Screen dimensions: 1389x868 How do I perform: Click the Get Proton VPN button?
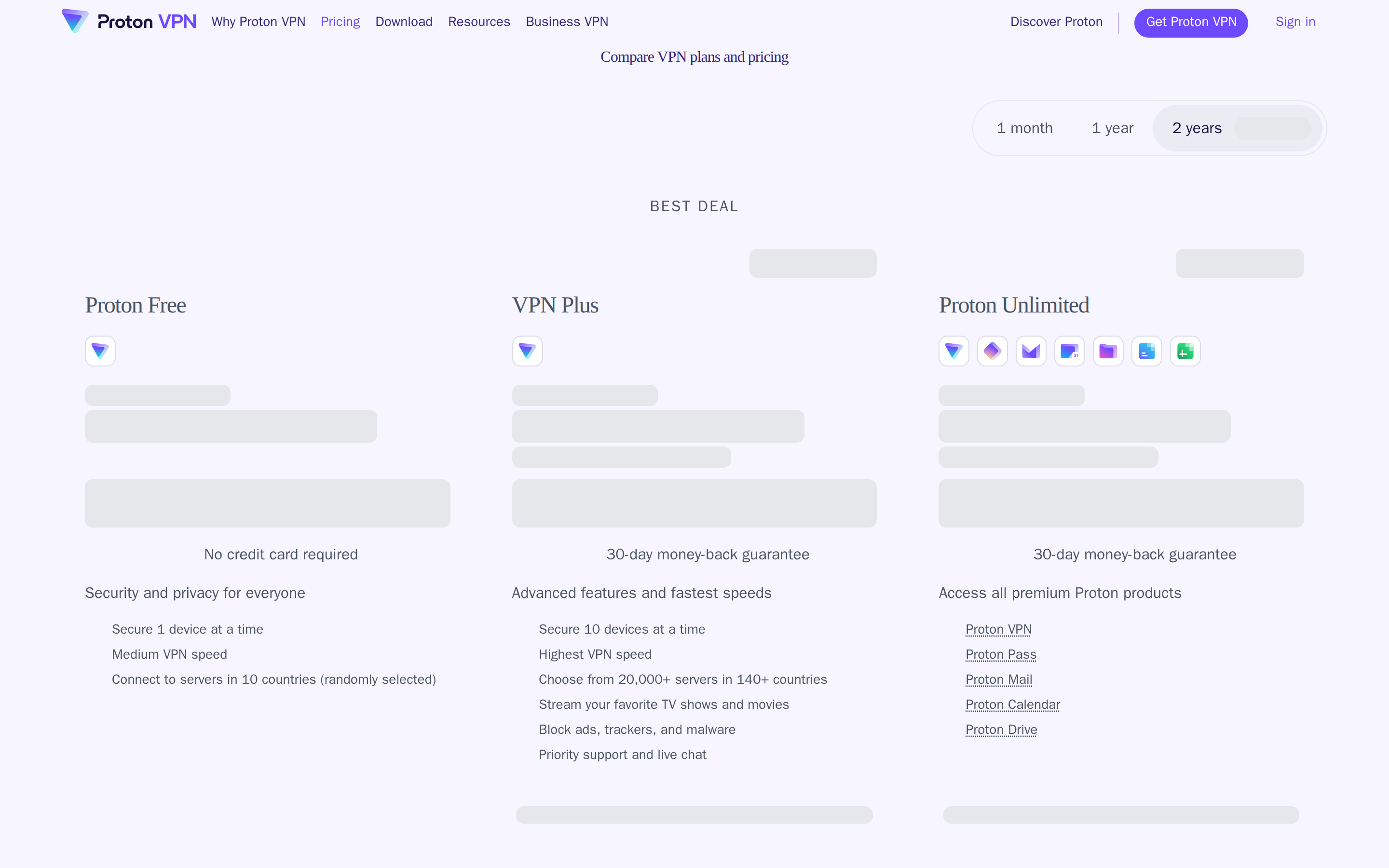coord(1191,22)
